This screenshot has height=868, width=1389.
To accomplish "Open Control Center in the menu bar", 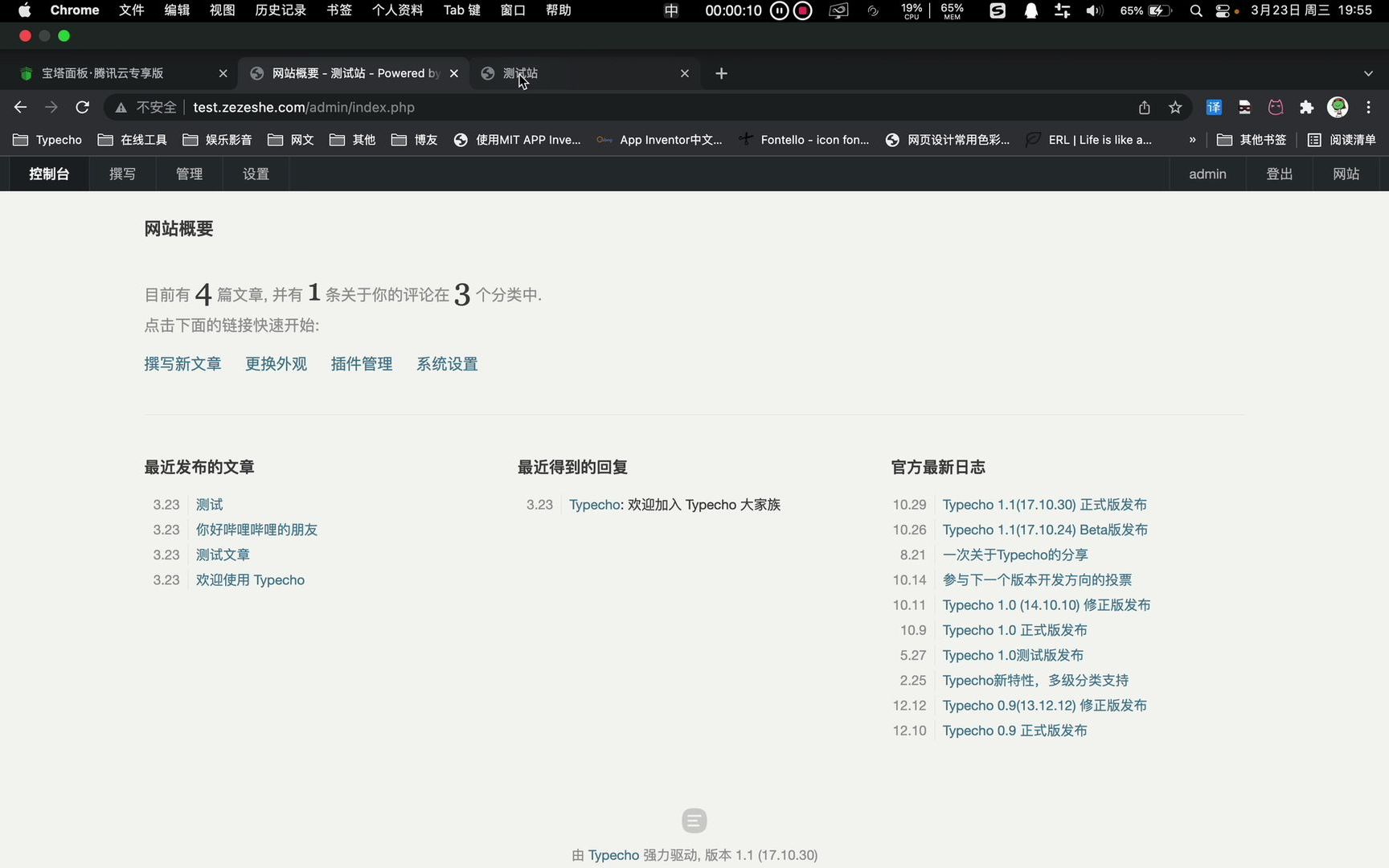I will pos(1223,10).
